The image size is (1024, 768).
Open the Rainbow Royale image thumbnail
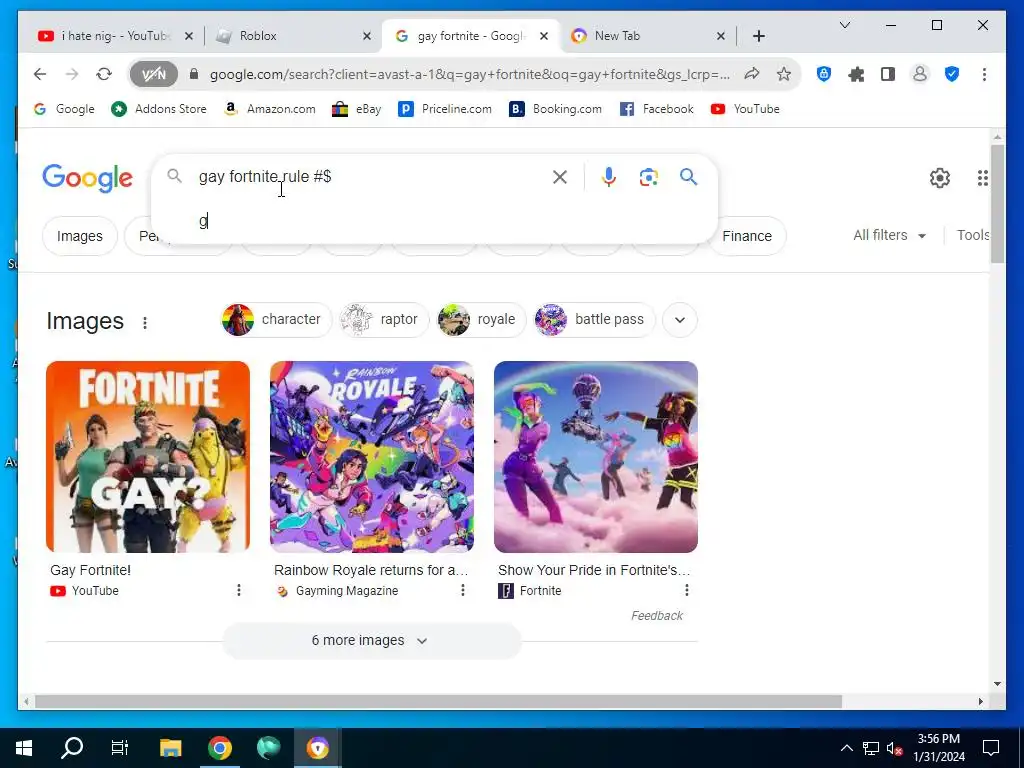point(372,456)
